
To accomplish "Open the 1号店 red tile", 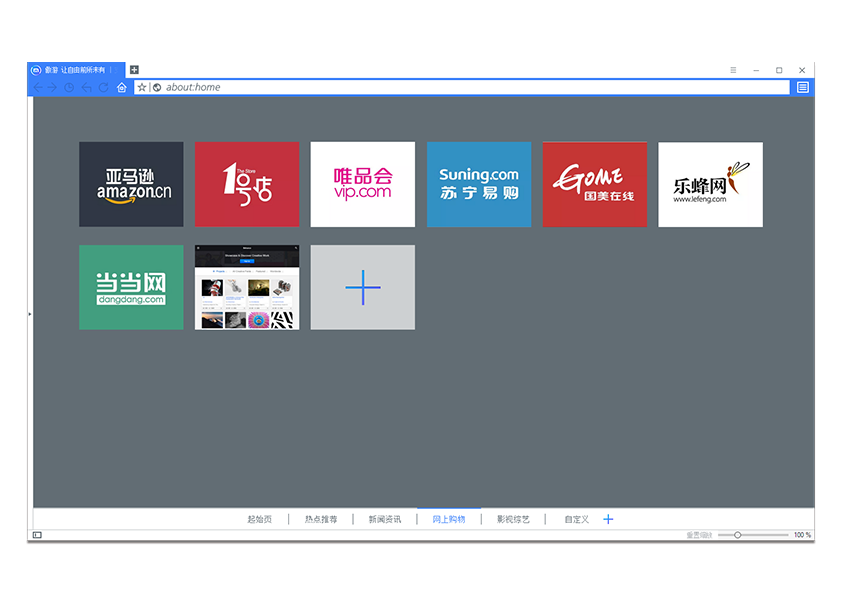I will (x=247, y=184).
